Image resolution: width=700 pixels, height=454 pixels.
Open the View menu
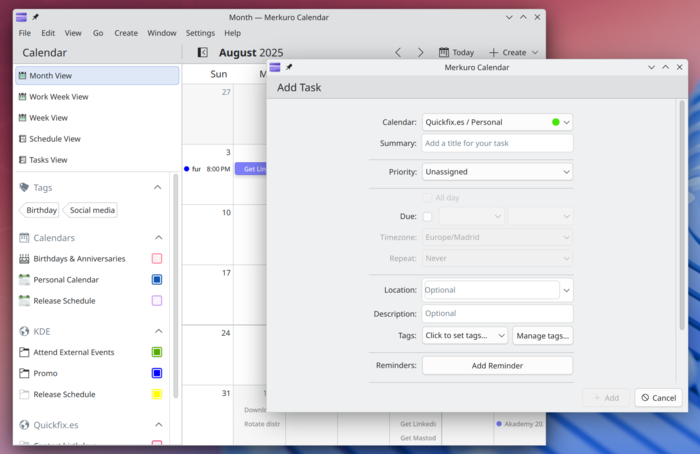click(73, 33)
